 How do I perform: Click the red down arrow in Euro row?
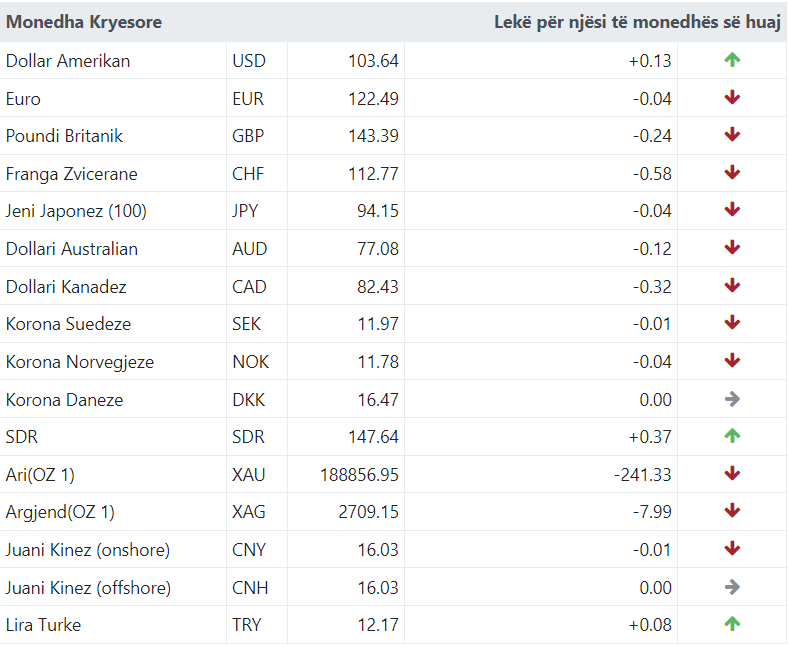point(732,98)
